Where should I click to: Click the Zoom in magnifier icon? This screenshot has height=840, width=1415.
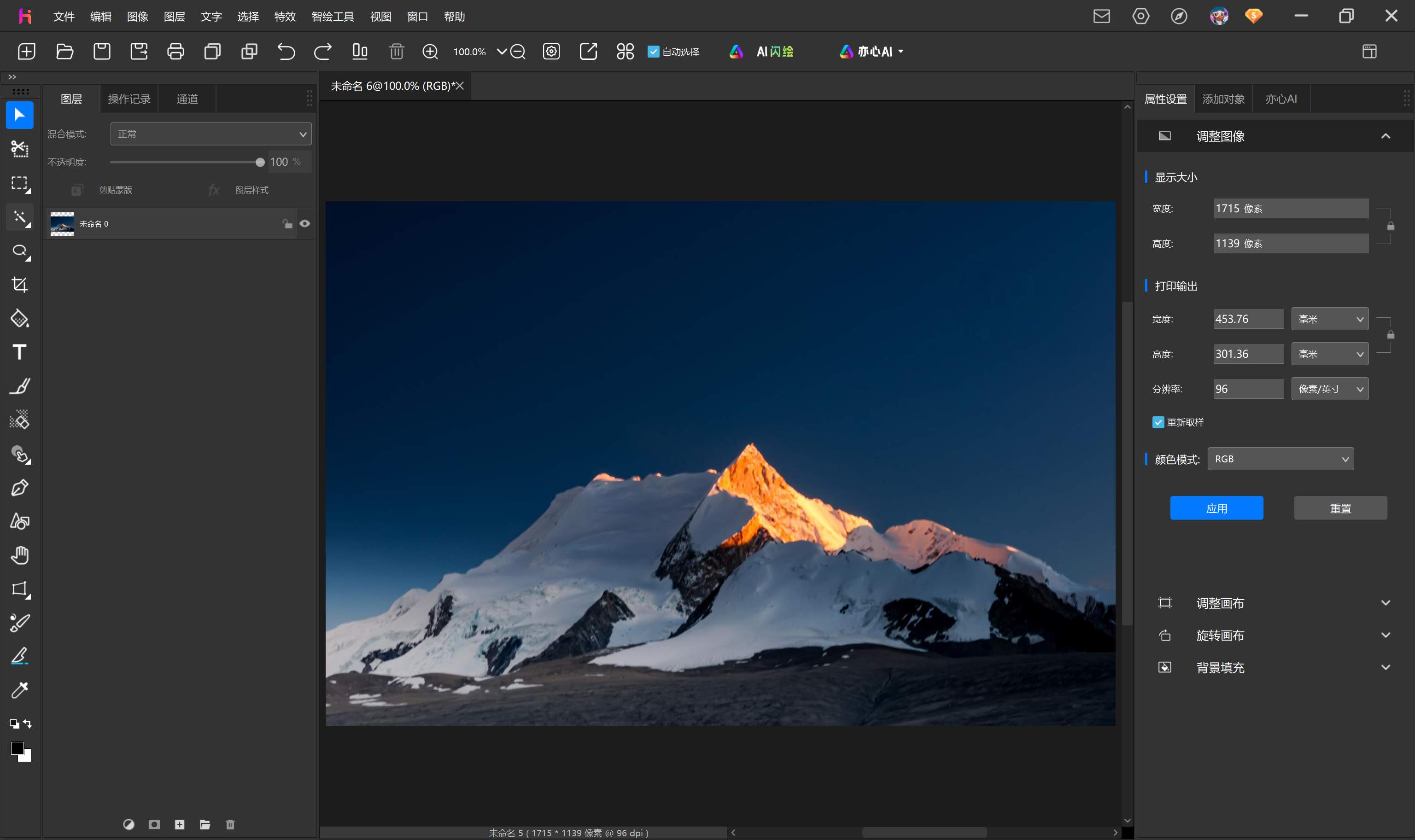coord(430,52)
